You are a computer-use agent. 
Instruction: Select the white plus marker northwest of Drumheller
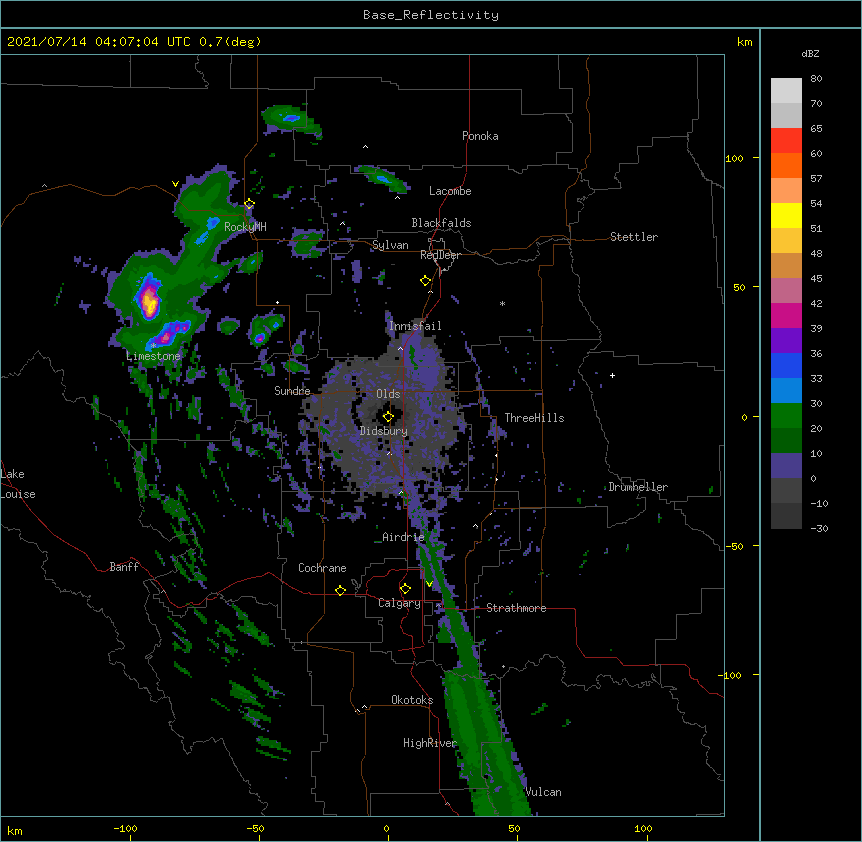pyautogui.click(x=612, y=375)
